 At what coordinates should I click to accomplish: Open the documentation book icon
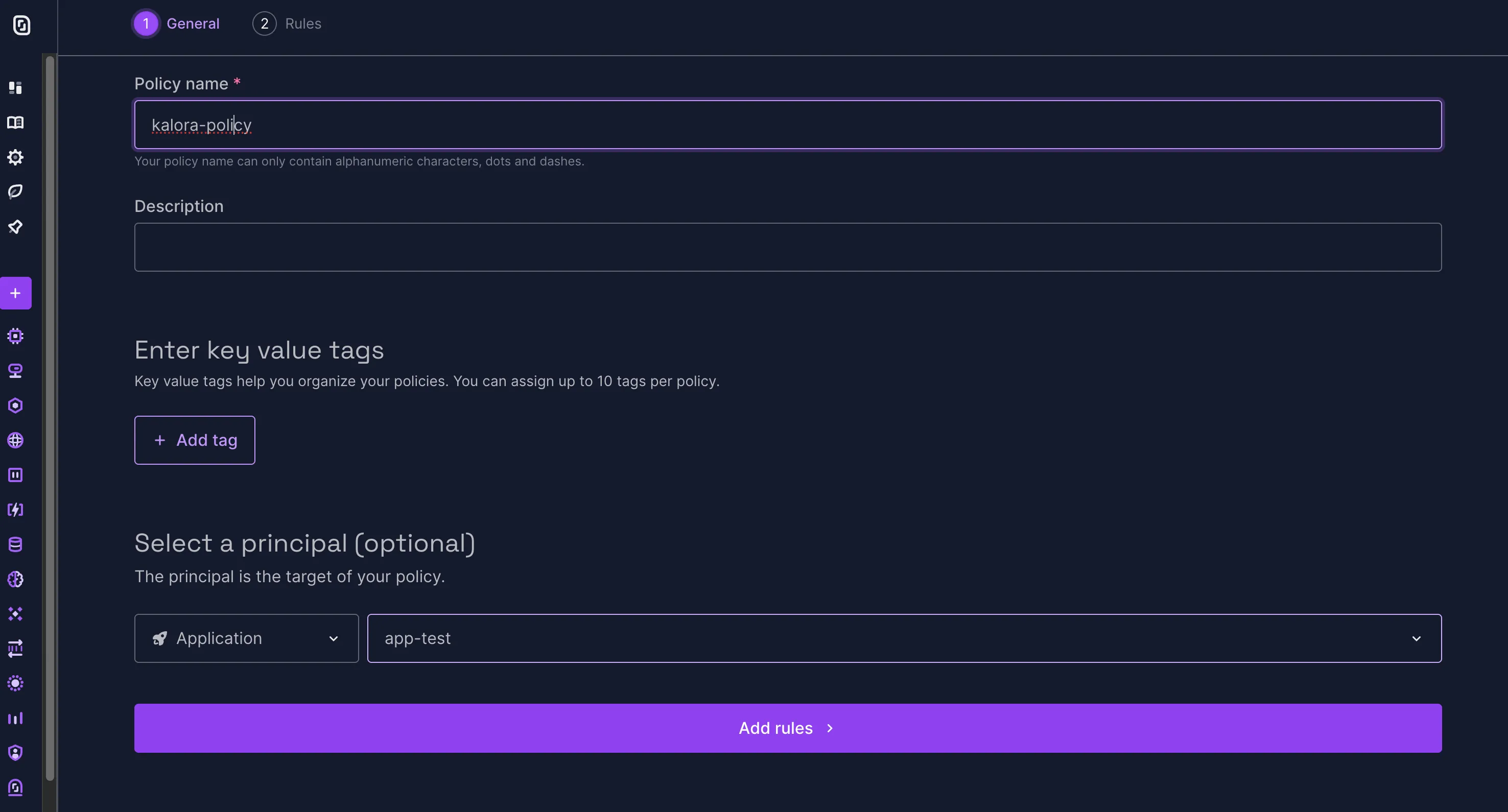pyautogui.click(x=15, y=123)
